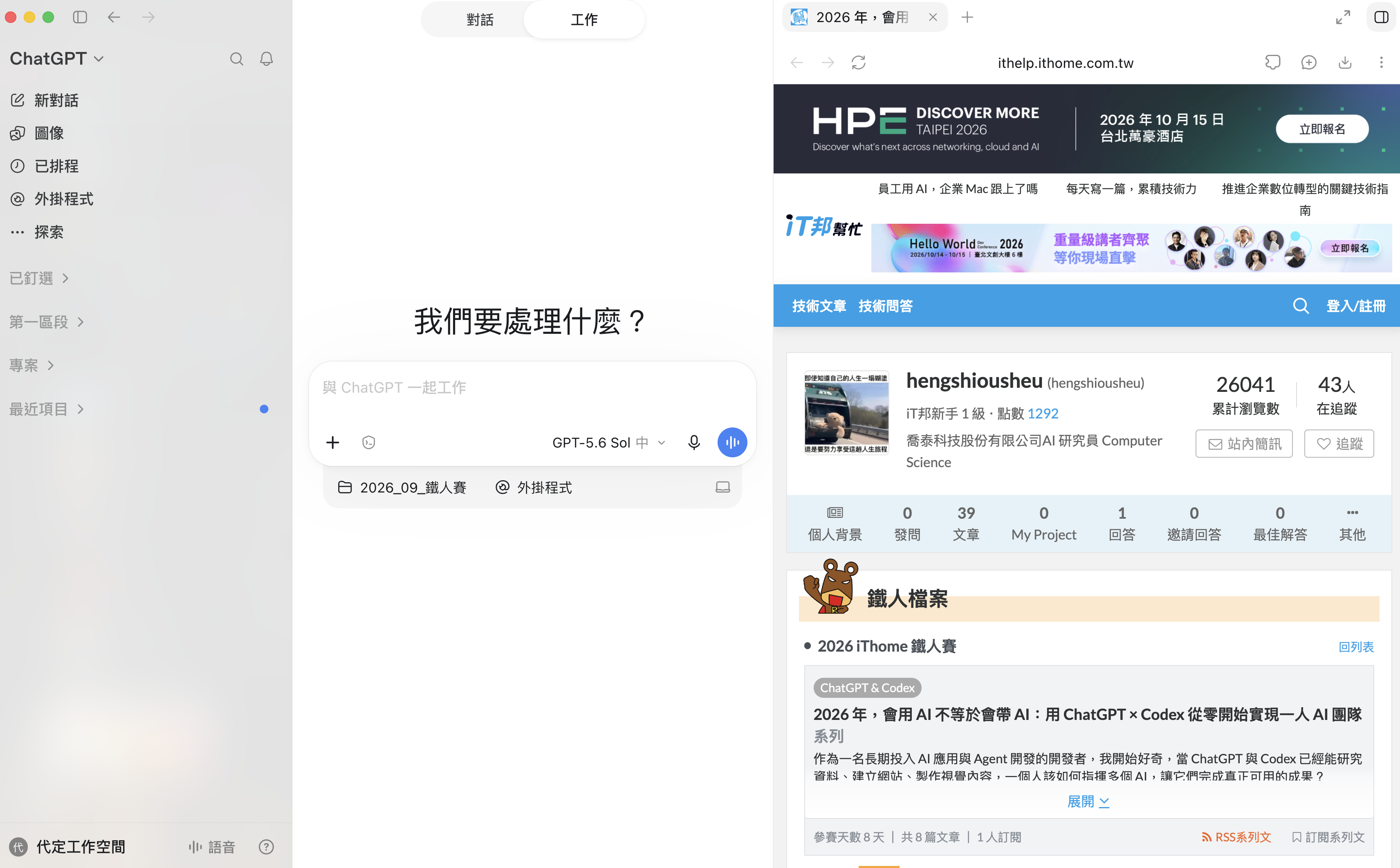Search the iT邦幫忙 site with magnifier

tap(1301, 306)
